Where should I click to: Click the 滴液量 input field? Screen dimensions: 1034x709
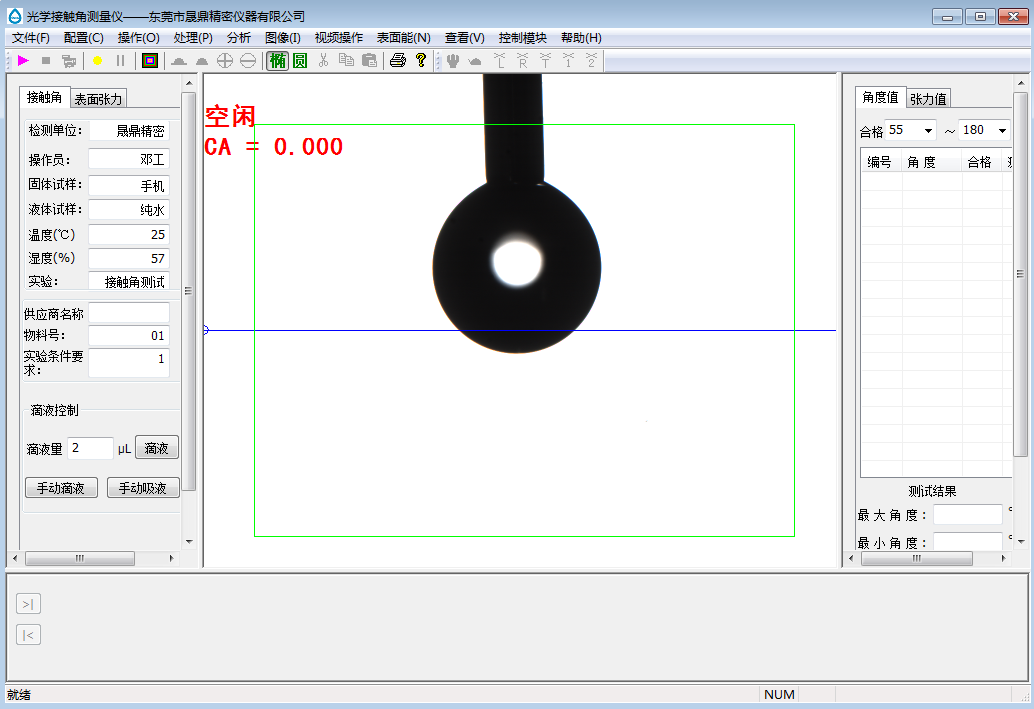(90, 448)
